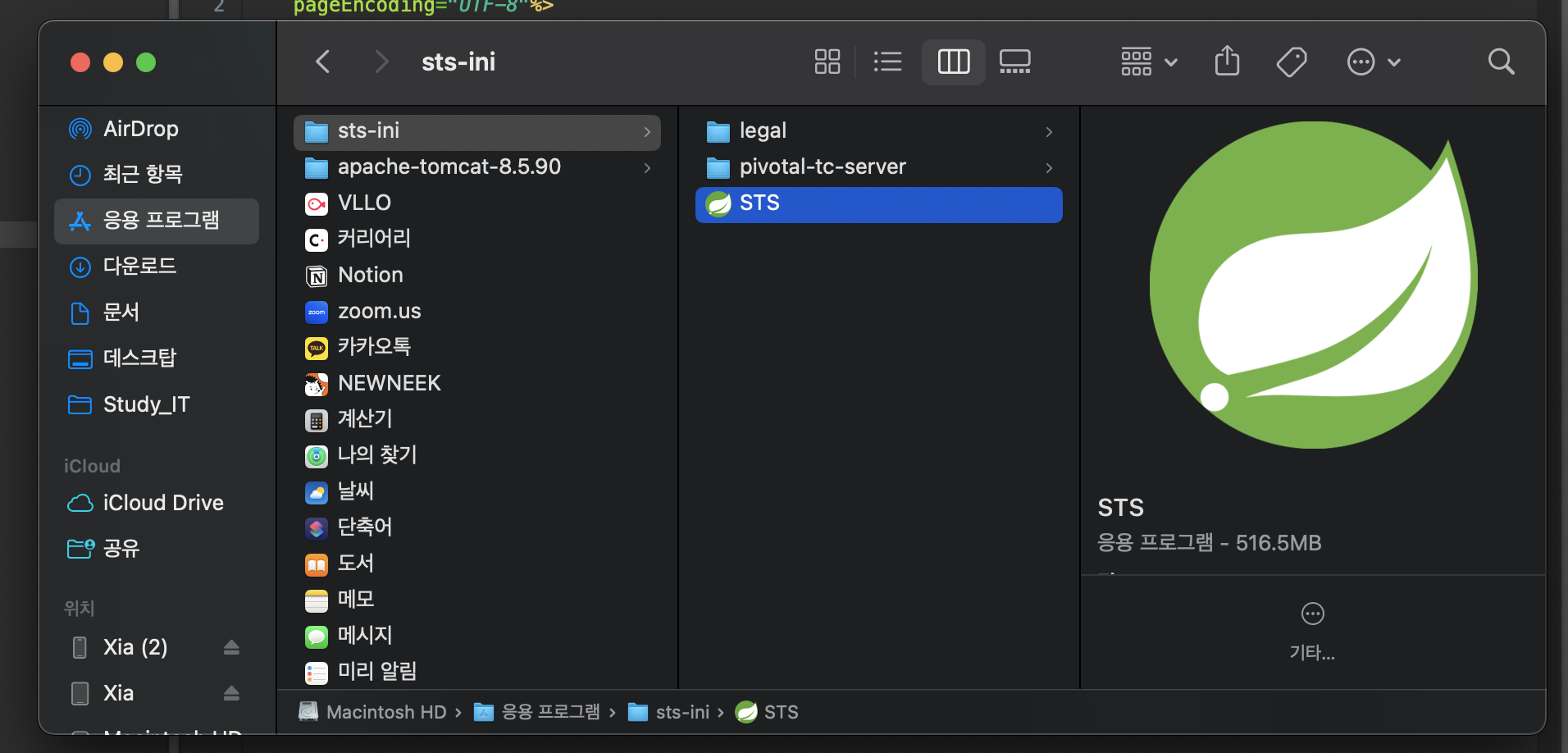
Task: Select the NEWNEEK app icon
Action: 317,384
